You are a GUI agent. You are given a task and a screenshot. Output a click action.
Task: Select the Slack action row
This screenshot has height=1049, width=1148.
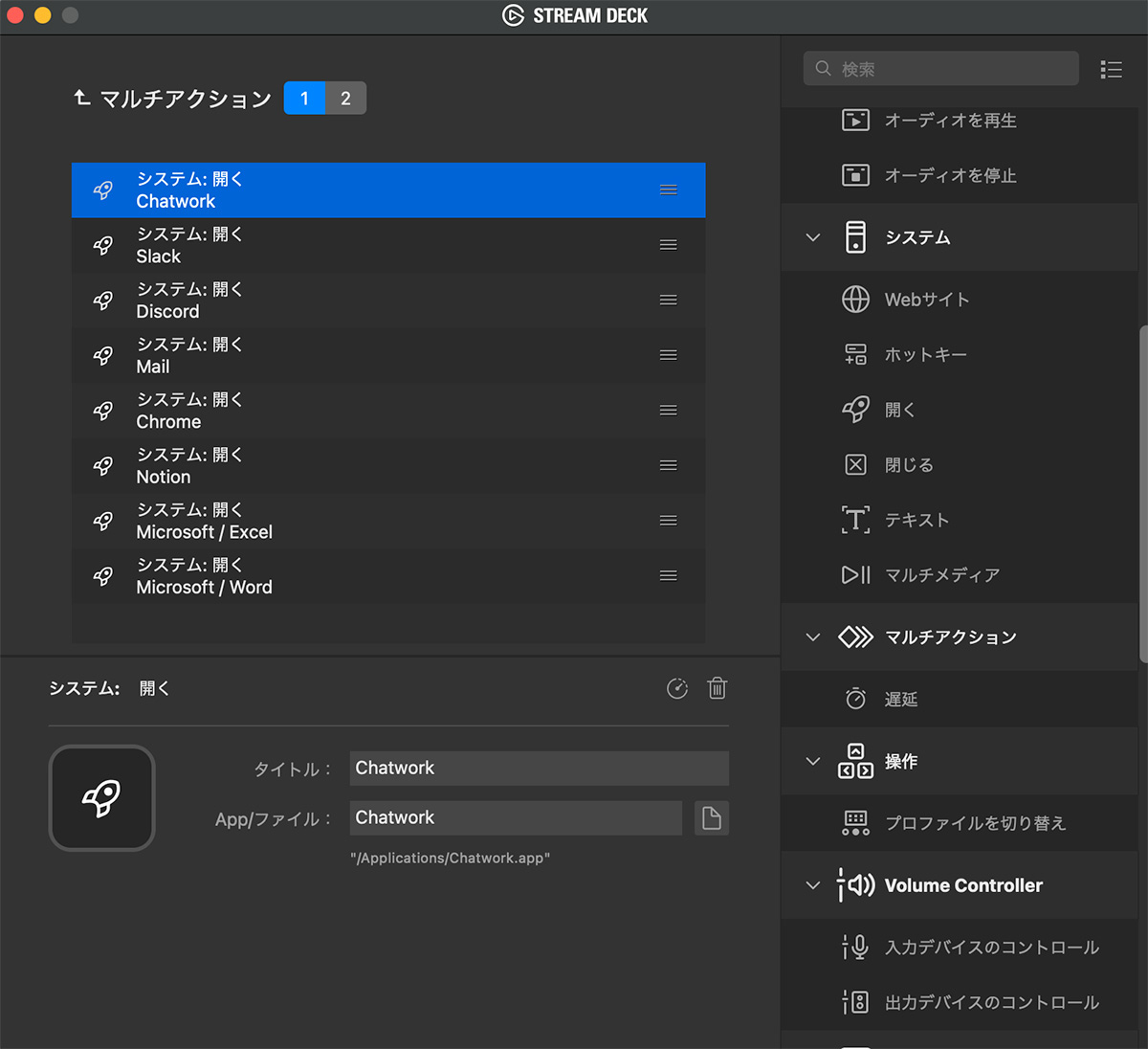pos(388,245)
